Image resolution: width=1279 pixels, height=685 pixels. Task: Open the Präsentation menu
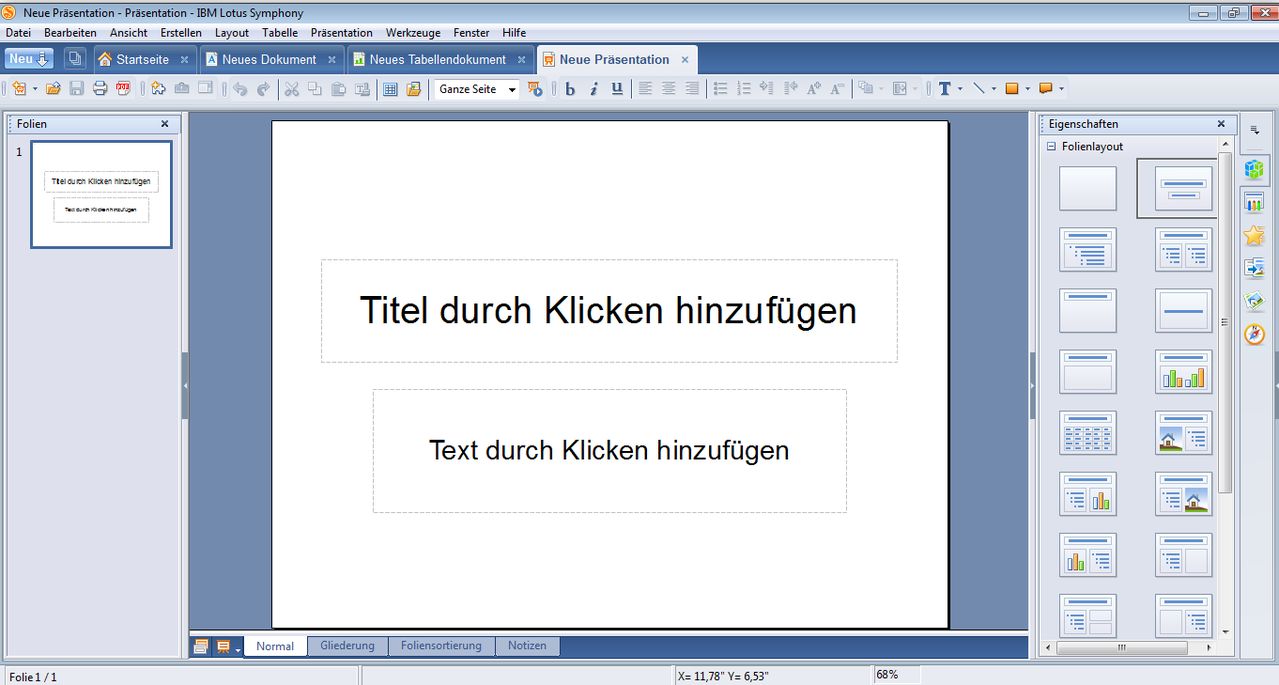(x=341, y=33)
